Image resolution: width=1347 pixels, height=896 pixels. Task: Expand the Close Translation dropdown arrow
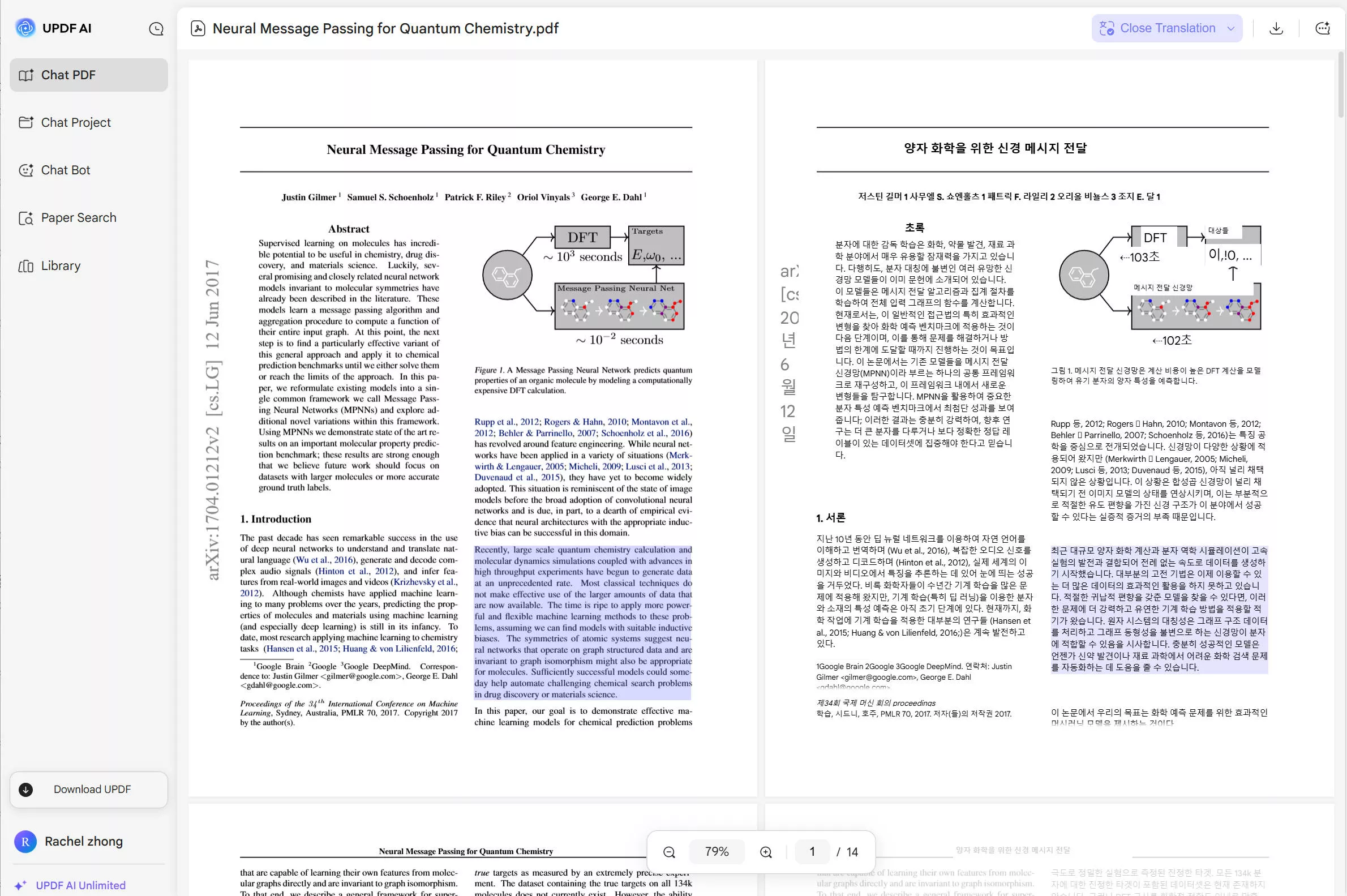pos(1231,28)
